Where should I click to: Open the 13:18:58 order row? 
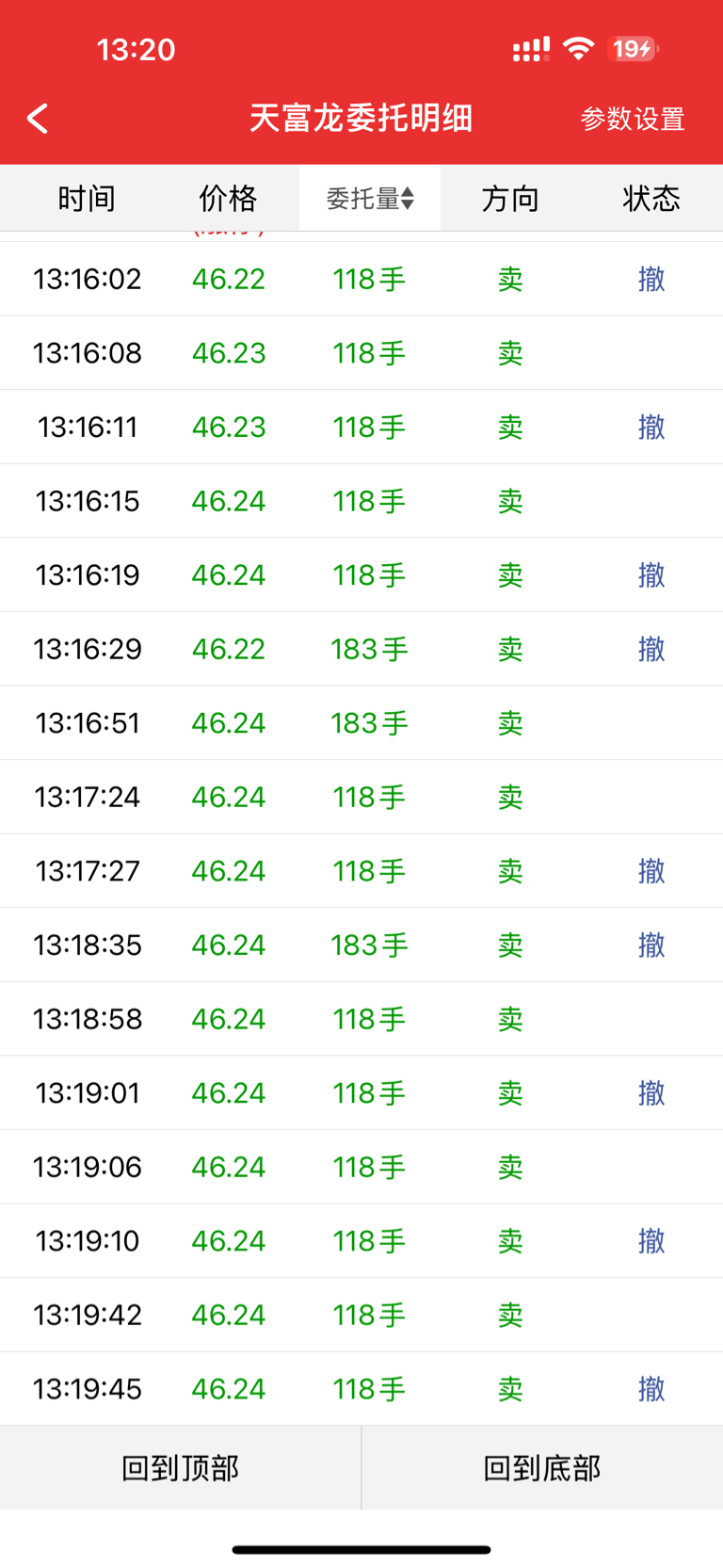click(x=361, y=1019)
